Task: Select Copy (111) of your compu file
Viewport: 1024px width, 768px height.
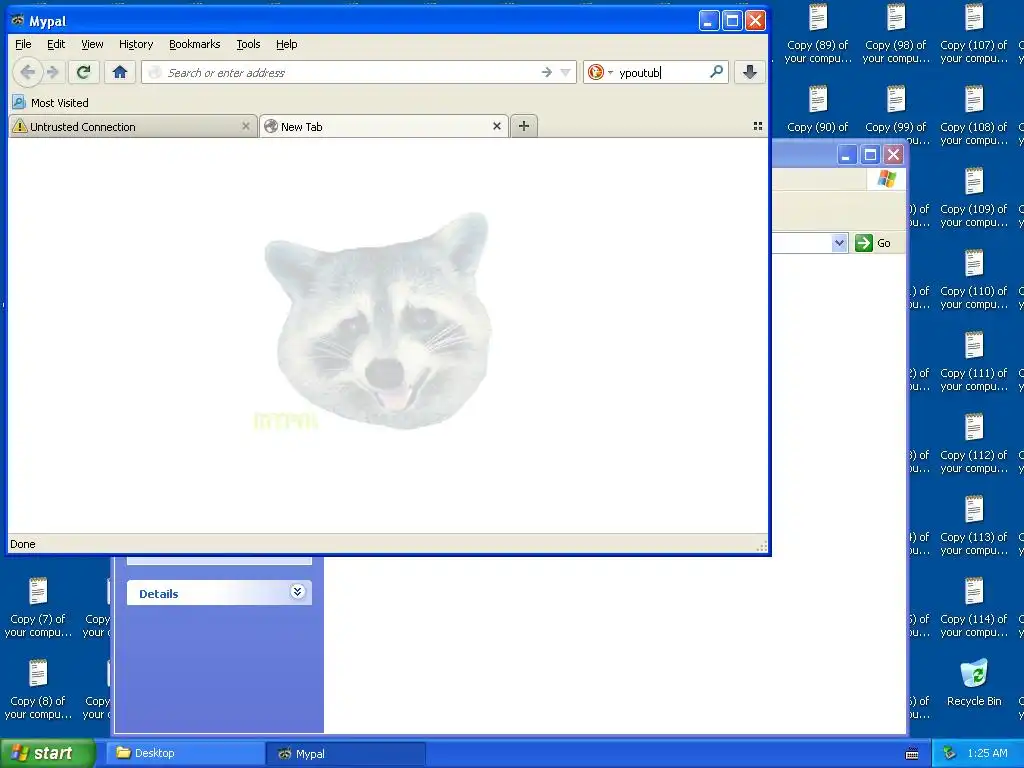Action: pos(974,361)
